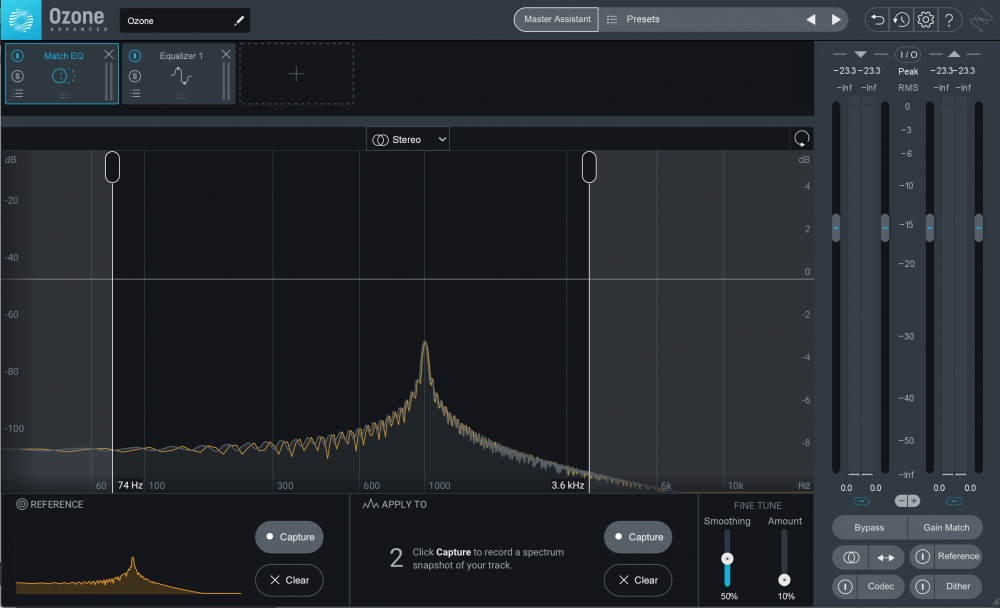Click the spectrum reset circular arrow icon
The height and width of the screenshot is (608, 1000).
[x=802, y=138]
